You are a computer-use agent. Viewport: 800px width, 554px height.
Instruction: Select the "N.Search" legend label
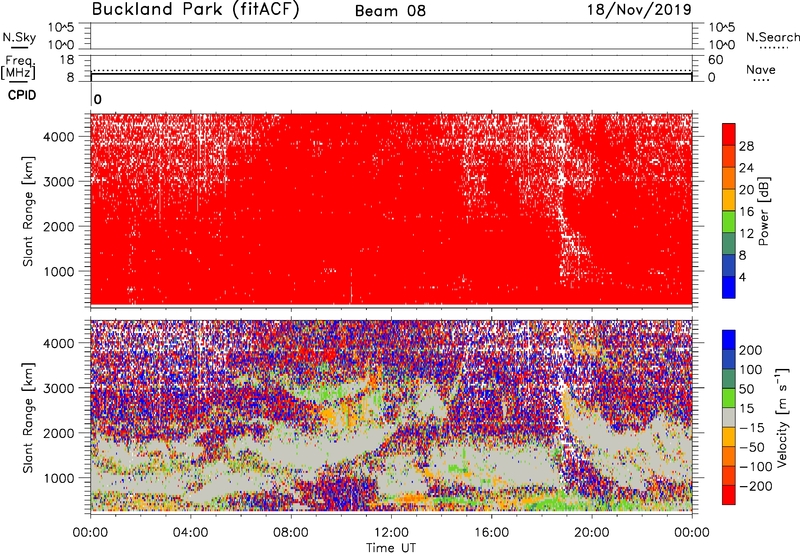pyautogui.click(x=772, y=37)
